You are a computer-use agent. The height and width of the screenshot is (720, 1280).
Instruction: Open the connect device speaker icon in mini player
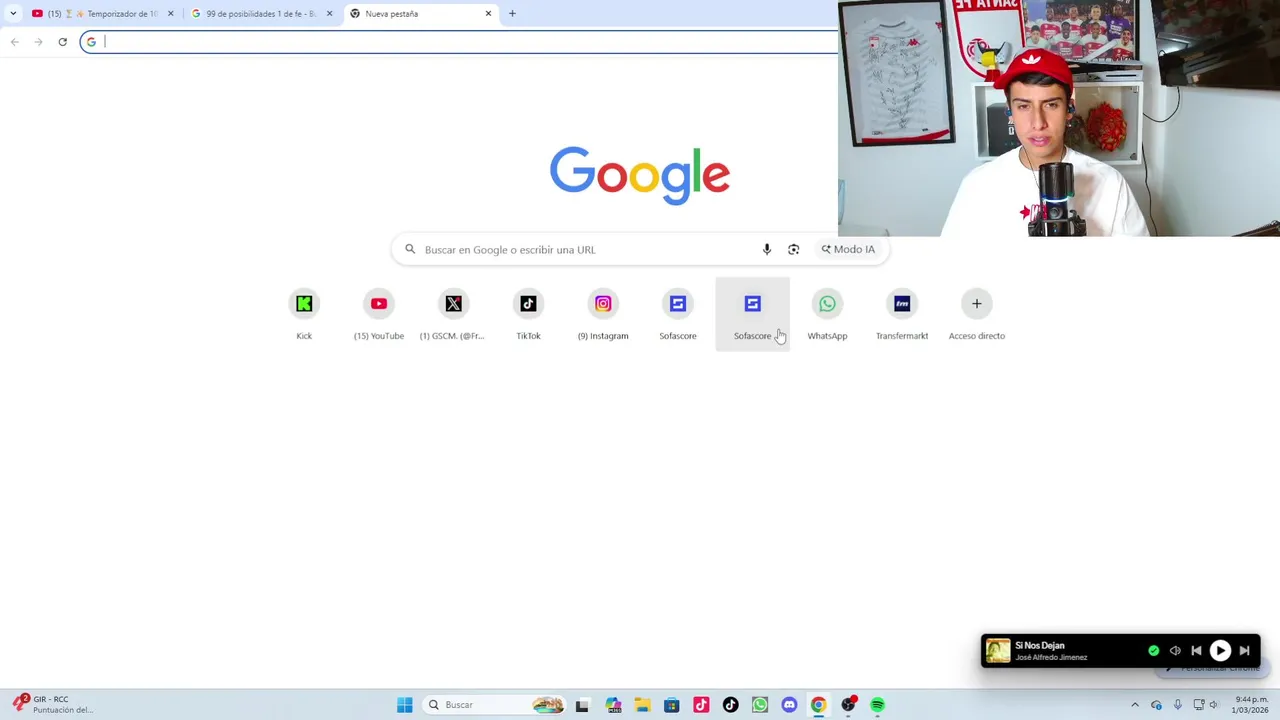point(1175,651)
